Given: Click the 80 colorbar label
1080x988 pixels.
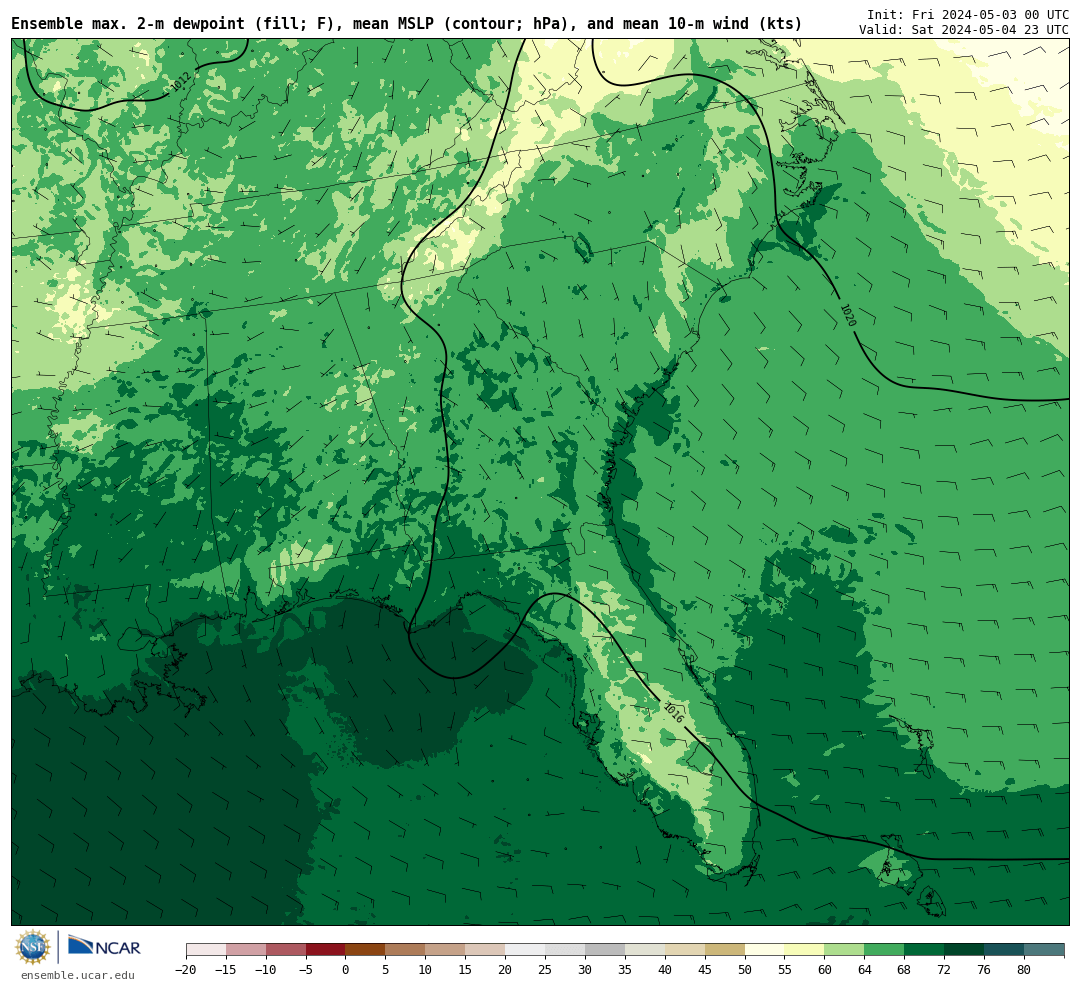Looking at the screenshot, I should (1024, 970).
